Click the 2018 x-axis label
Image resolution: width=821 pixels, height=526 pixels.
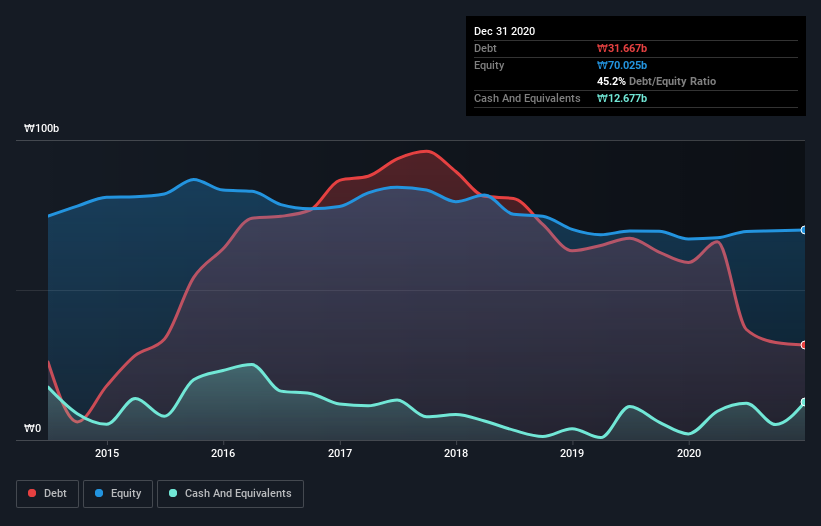click(x=456, y=453)
